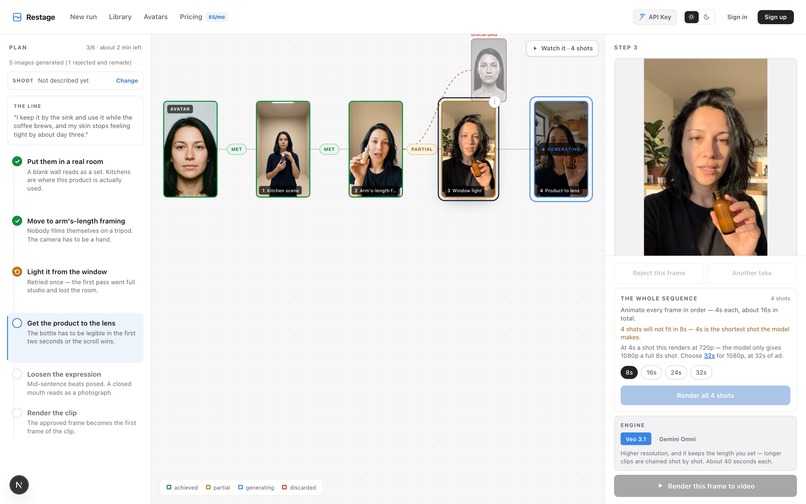This screenshot has width=806, height=504.
Task: Switch to dark theme moon icon
Action: point(707,17)
